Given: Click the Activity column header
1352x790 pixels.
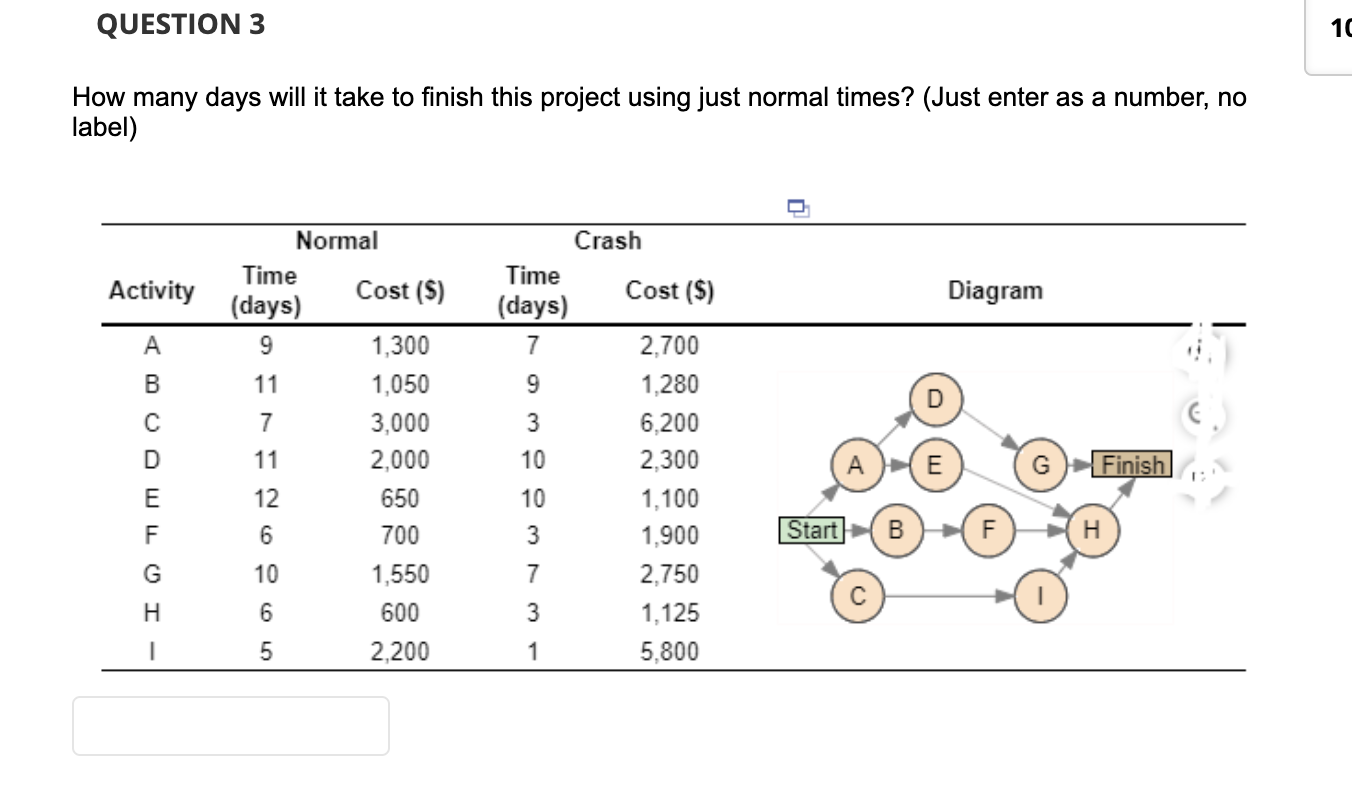Looking at the screenshot, I should point(152,291).
